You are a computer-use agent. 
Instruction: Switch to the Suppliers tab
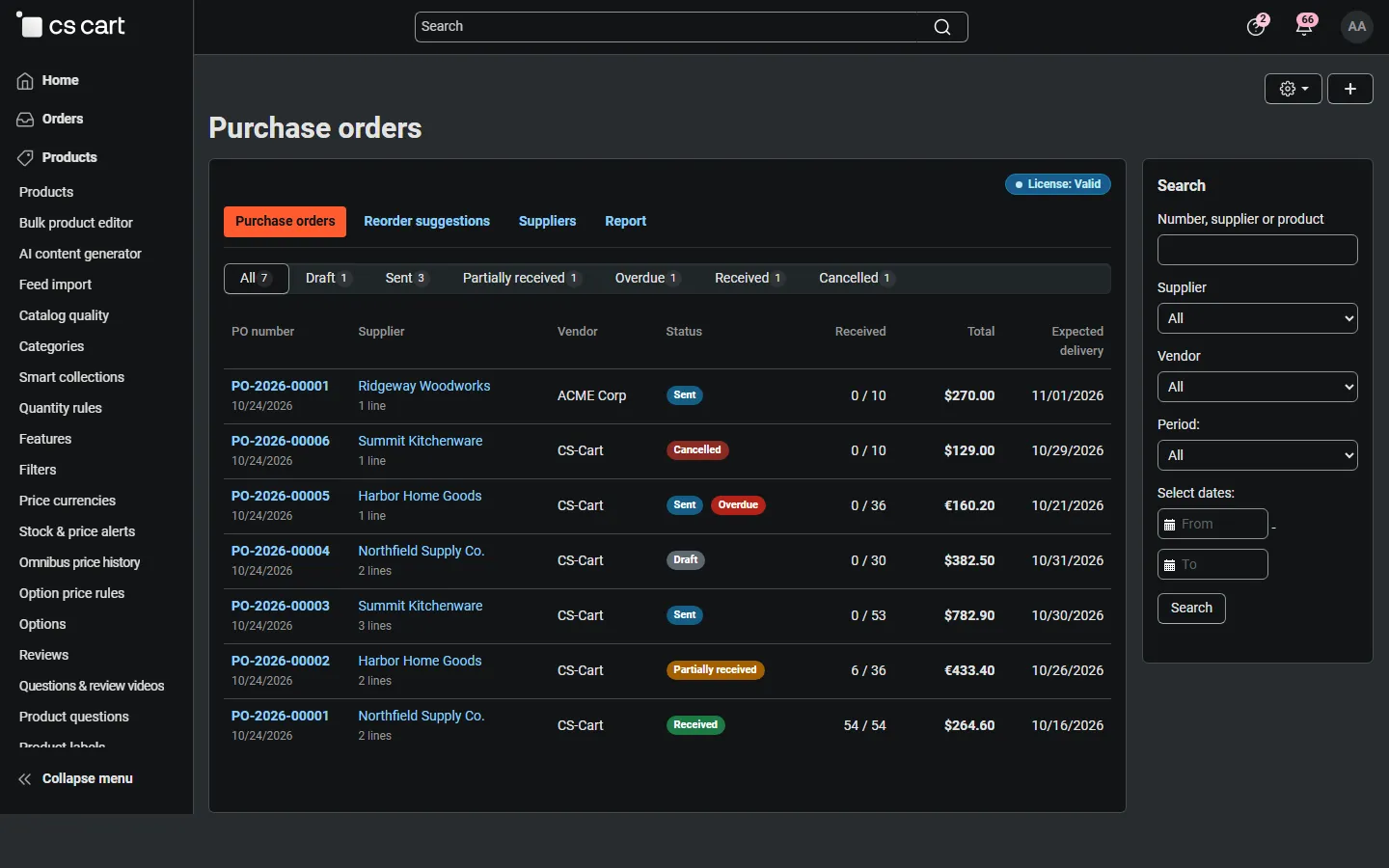547,222
